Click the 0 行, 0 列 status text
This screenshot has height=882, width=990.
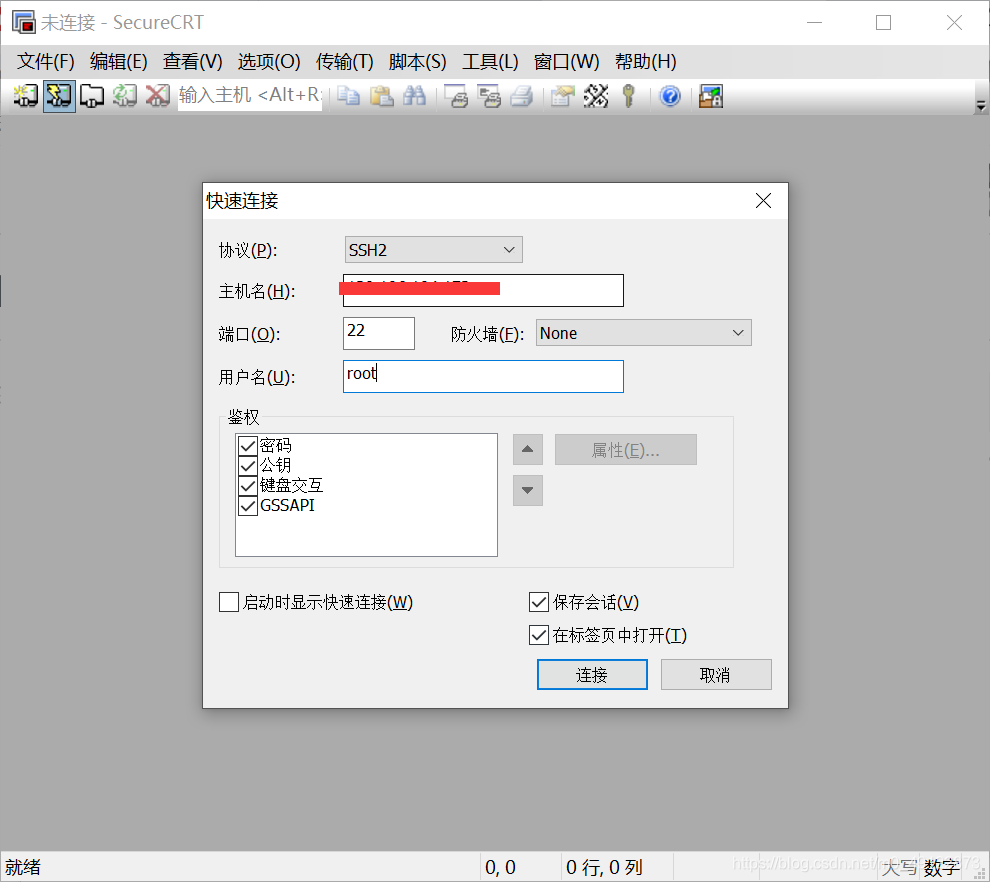pos(604,867)
